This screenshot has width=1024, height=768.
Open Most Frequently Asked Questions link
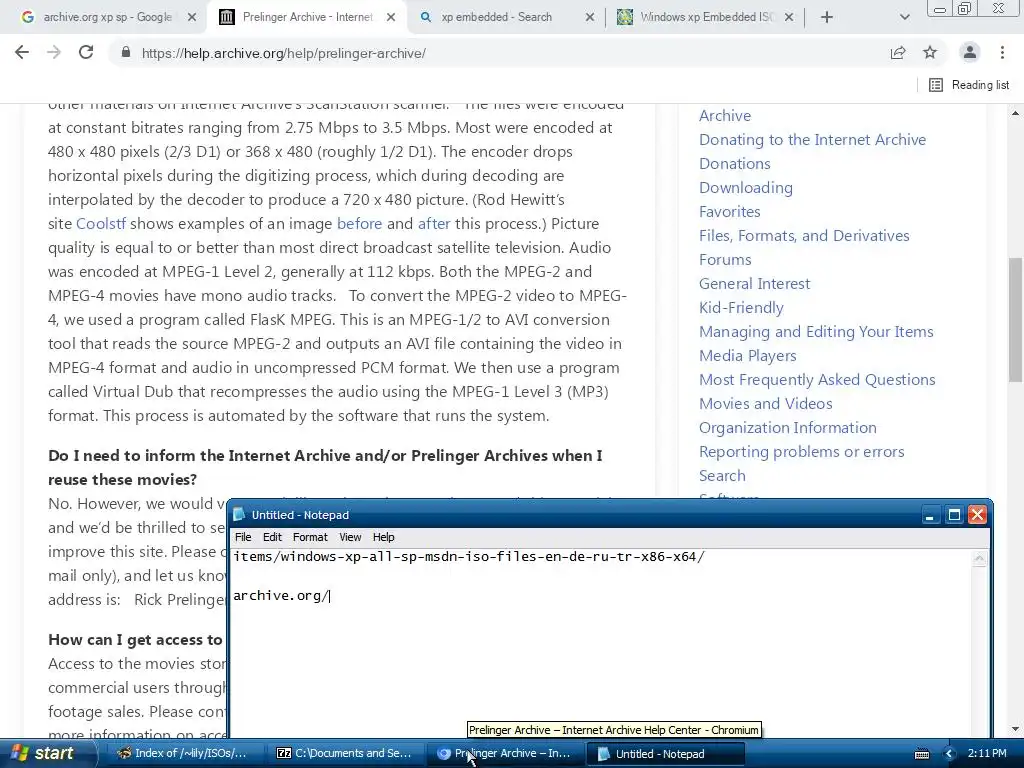pos(817,380)
